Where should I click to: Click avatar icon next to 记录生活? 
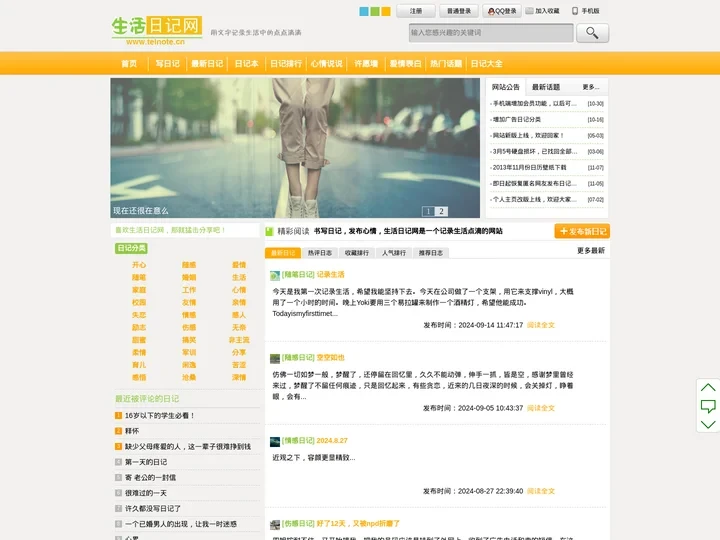275,276
